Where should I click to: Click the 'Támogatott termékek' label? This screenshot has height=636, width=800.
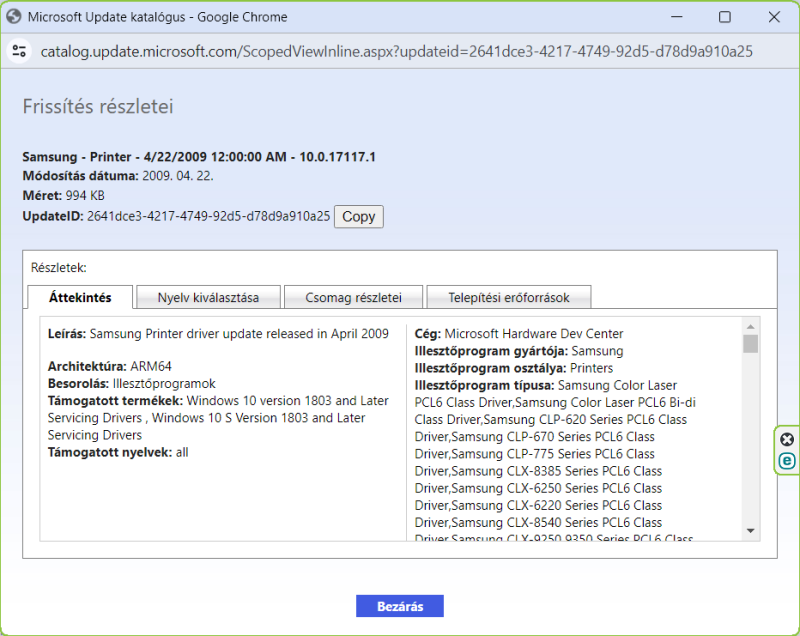click(x=115, y=401)
